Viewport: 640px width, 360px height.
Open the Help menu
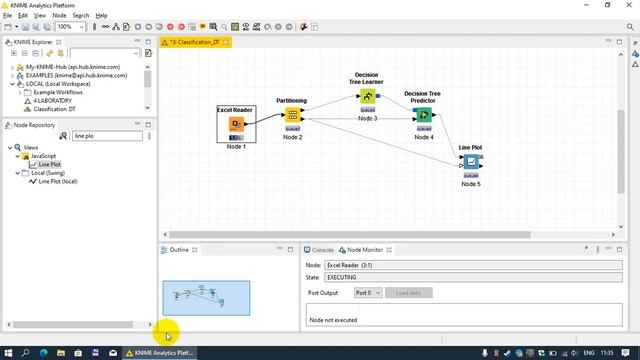click(101, 16)
